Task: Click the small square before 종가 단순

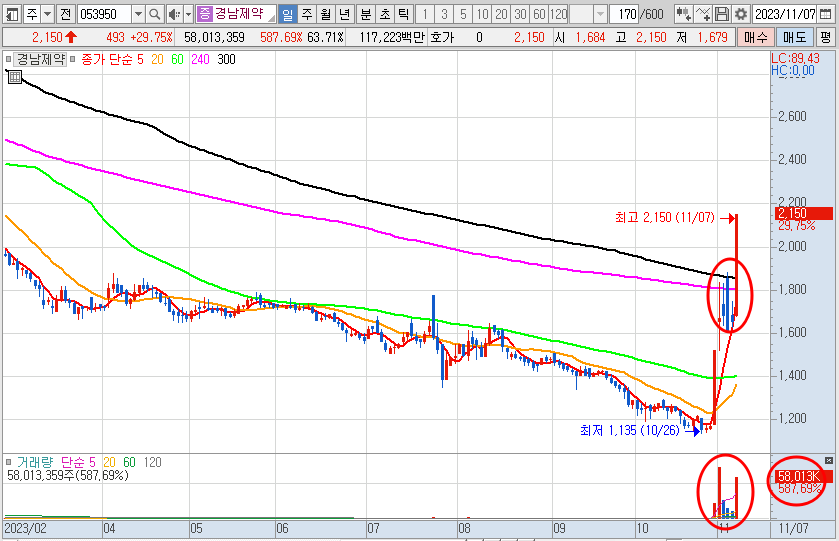Action: coord(73,59)
